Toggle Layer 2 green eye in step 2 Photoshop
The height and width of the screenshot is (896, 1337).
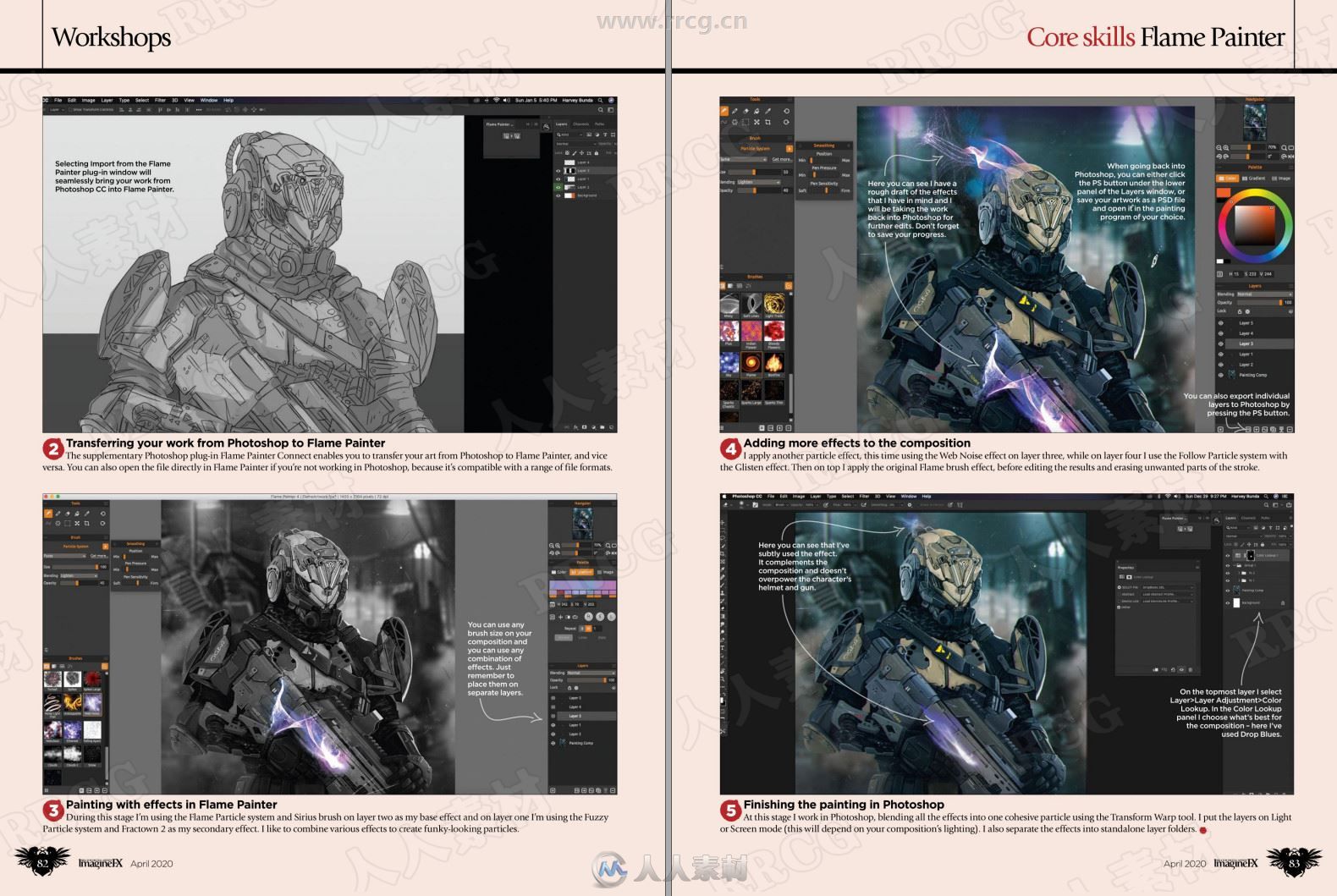pyautogui.click(x=558, y=187)
